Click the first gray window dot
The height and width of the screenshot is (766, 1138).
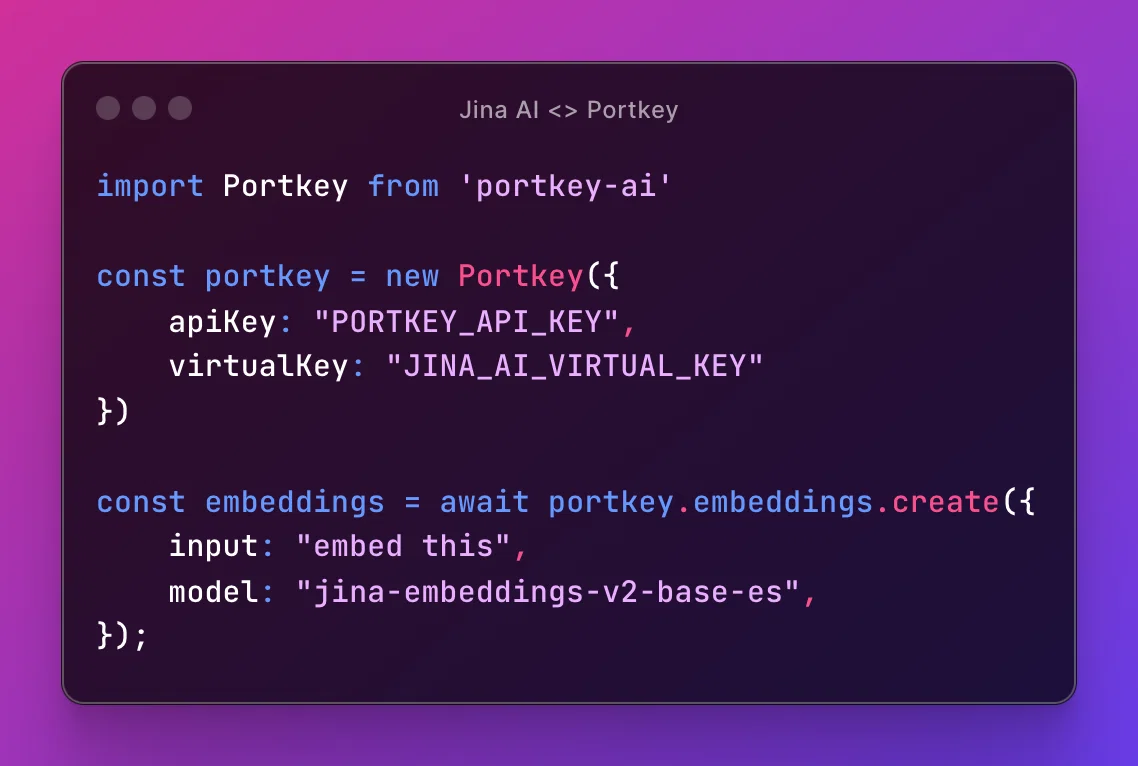pos(108,108)
